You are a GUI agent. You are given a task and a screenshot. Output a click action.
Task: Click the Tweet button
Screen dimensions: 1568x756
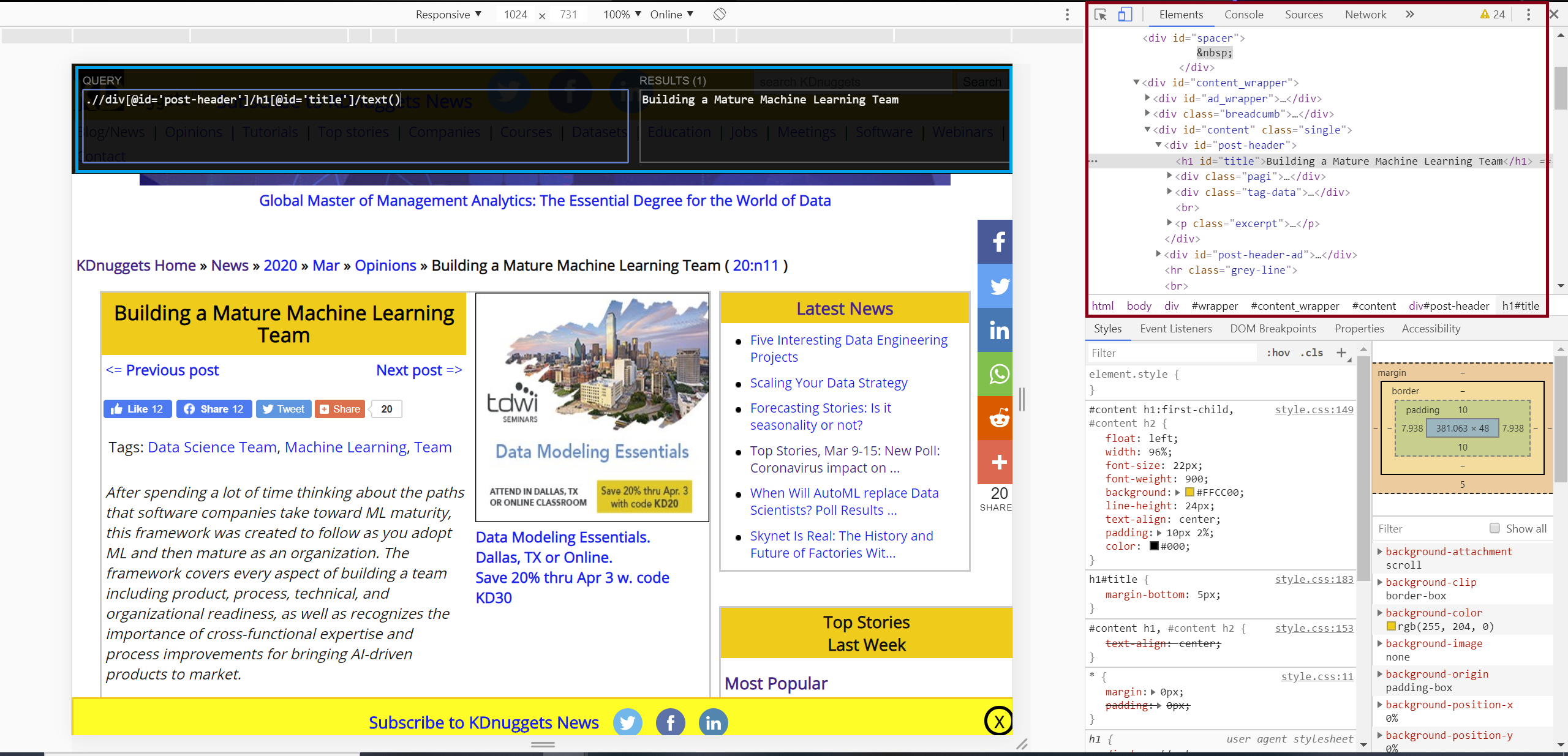284,409
